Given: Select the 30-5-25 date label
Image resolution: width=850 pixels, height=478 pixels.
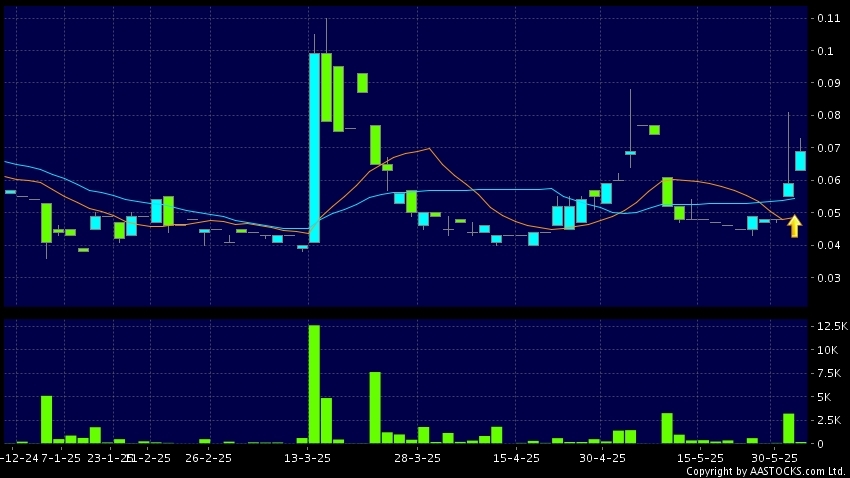Looking at the screenshot, I should [775, 458].
